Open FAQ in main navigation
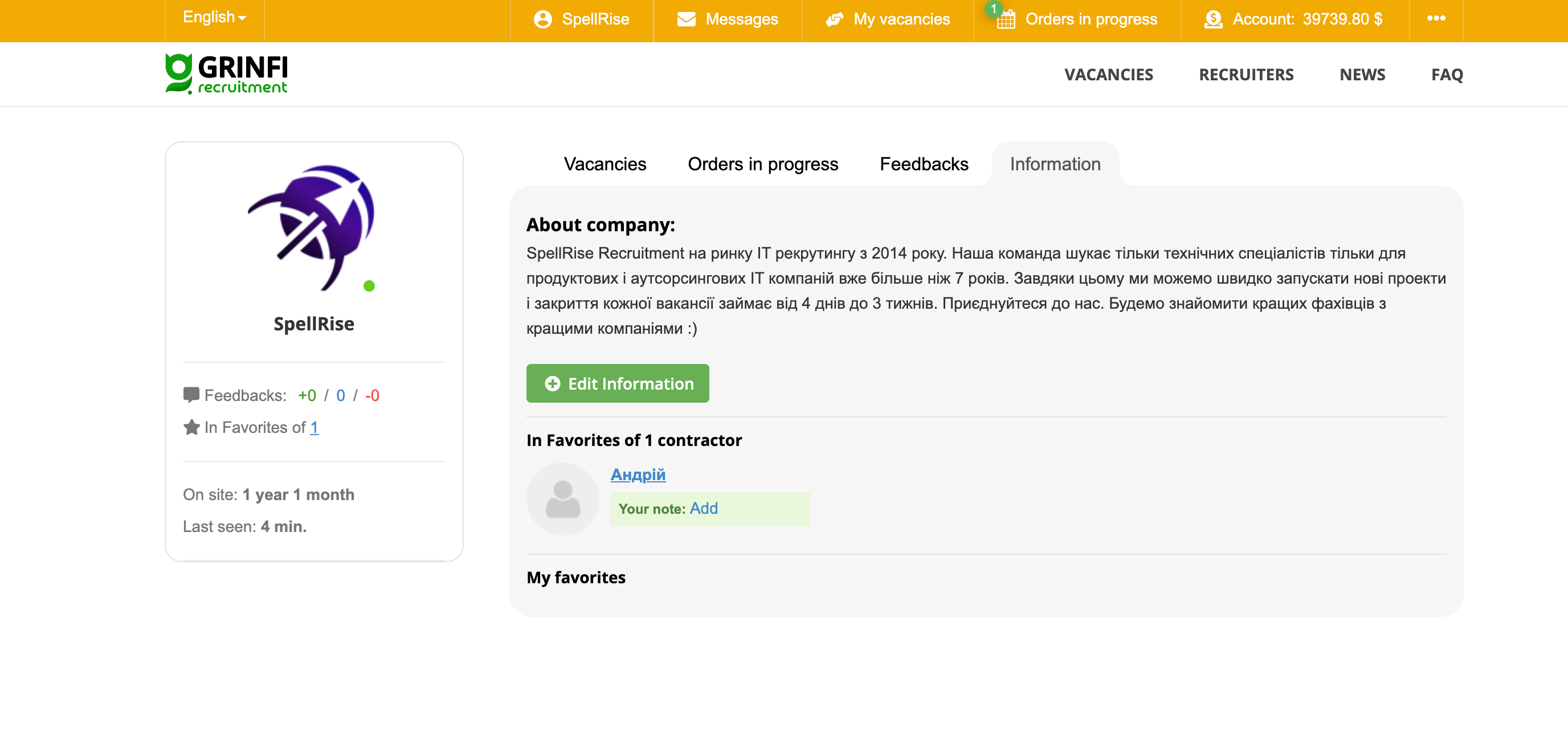1568x753 pixels. 1446,75
